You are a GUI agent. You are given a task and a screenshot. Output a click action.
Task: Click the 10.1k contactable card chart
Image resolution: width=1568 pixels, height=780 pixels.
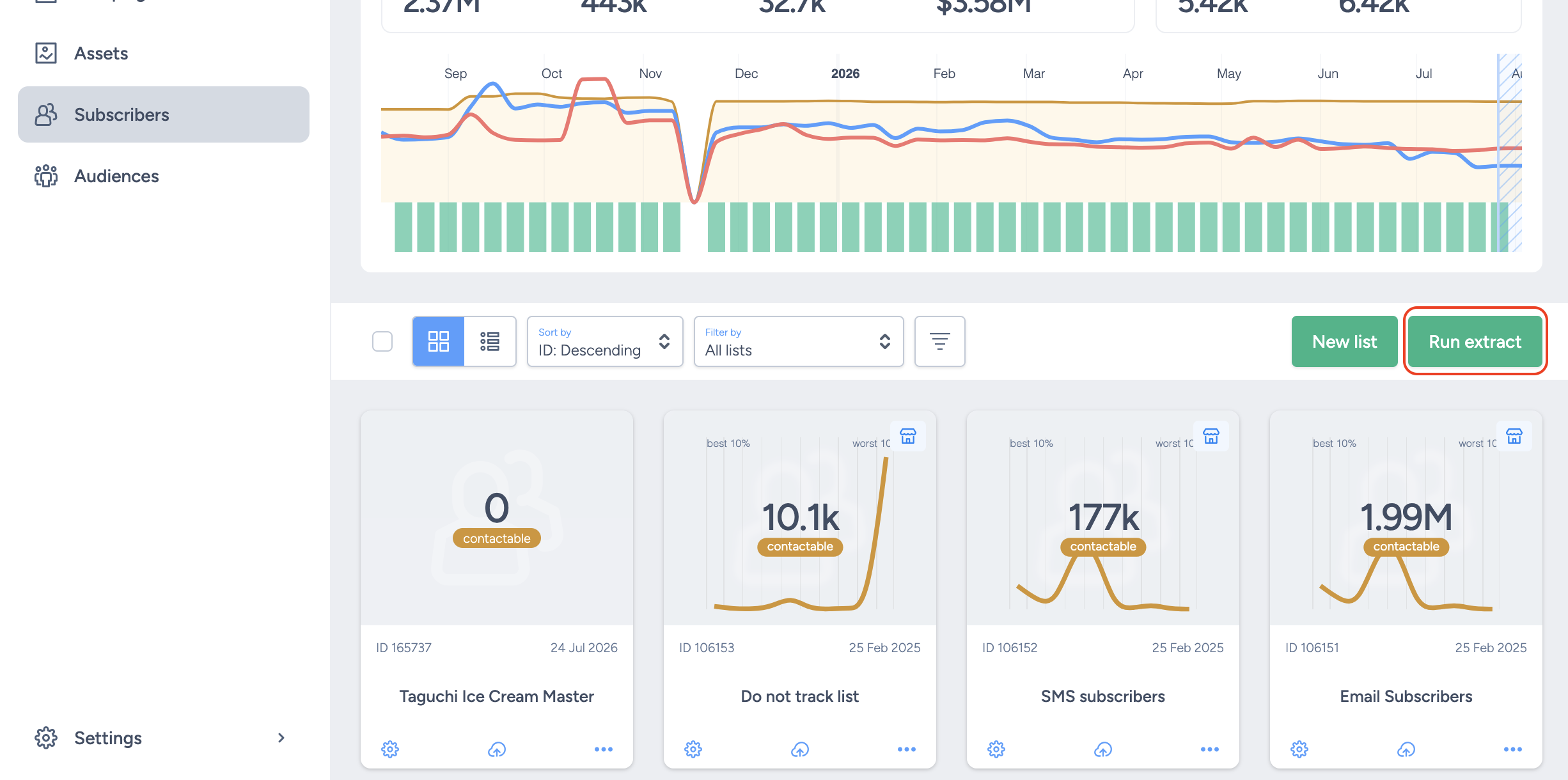pyautogui.click(x=800, y=518)
